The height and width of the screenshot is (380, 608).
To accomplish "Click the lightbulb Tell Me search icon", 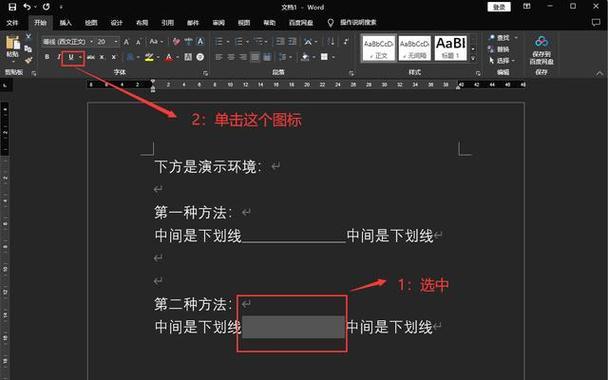I will tap(331, 22).
